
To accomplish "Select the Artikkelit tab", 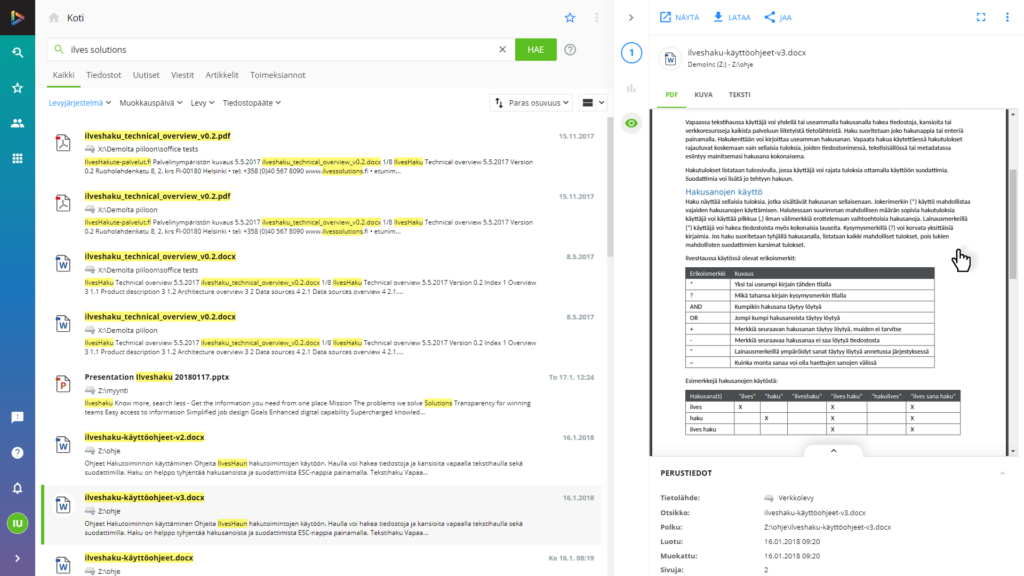I will (x=222, y=75).
